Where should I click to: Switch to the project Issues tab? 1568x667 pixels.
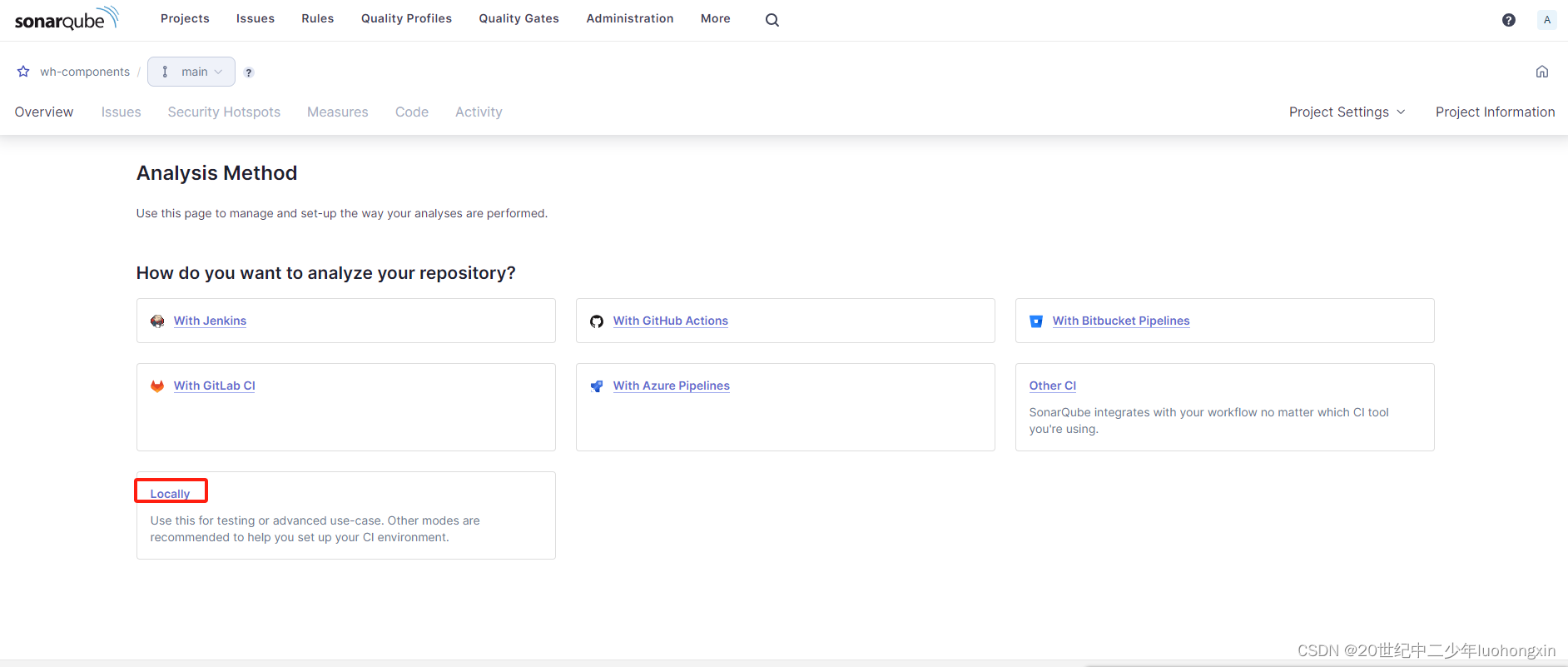click(122, 112)
